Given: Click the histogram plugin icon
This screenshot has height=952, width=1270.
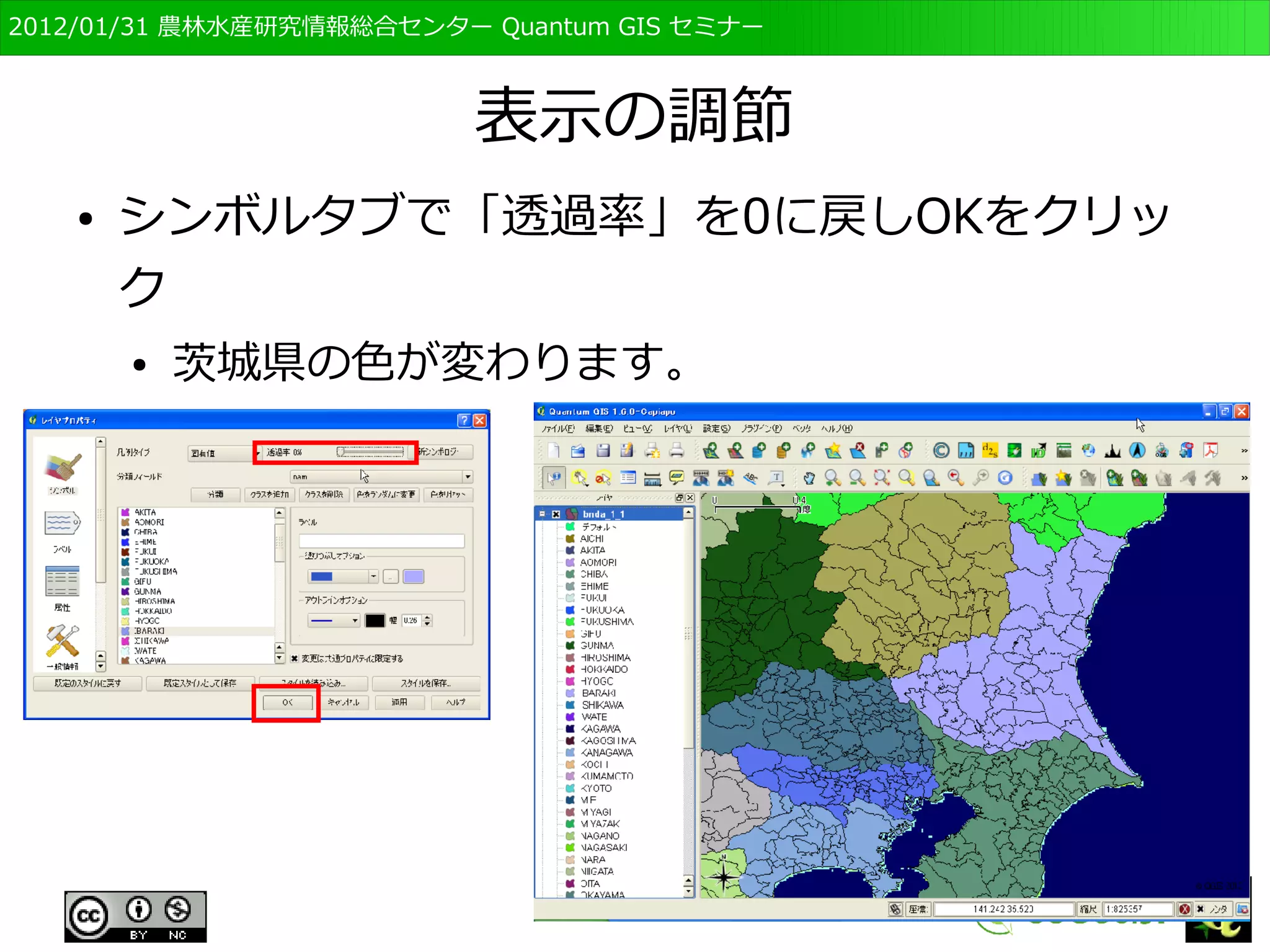Looking at the screenshot, I should pos(1112,451).
